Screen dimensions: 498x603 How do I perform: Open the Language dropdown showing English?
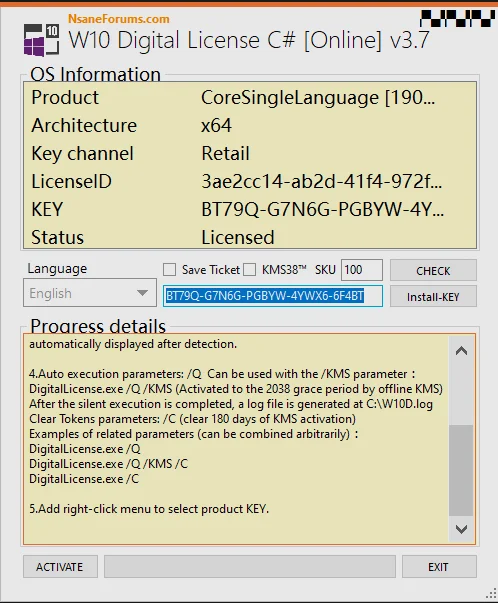(x=90, y=293)
